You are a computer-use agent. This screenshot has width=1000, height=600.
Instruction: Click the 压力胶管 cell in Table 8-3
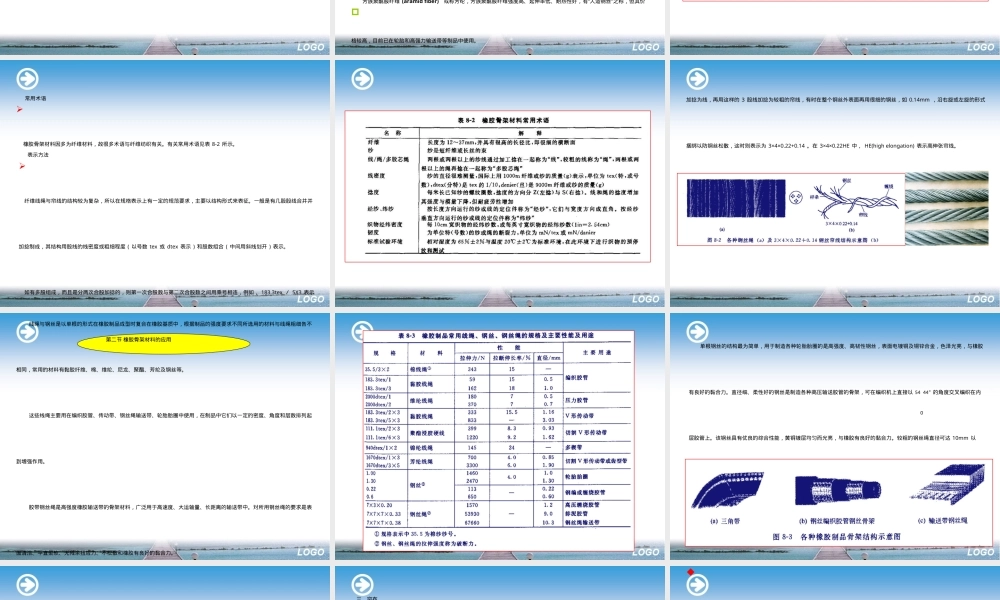pos(577,400)
